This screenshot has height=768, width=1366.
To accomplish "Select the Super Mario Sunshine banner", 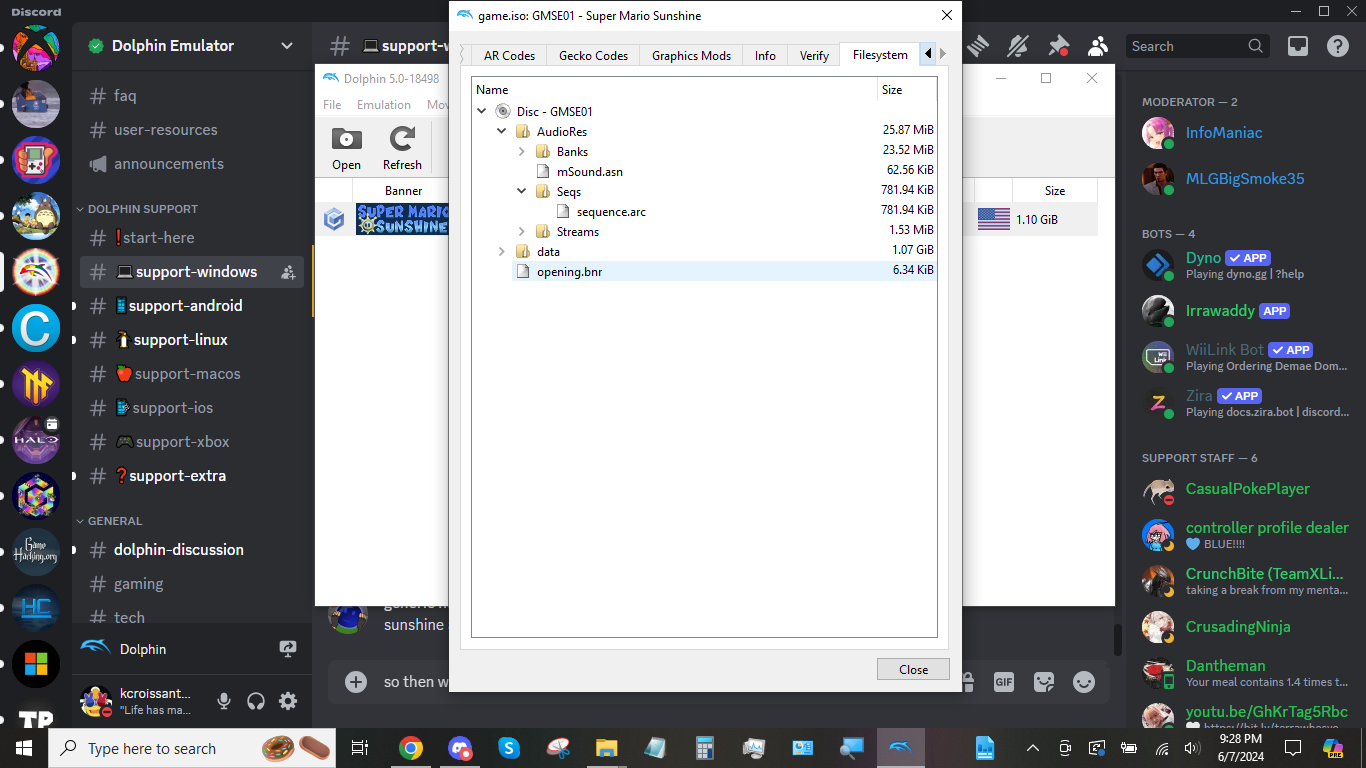I will click(402, 219).
